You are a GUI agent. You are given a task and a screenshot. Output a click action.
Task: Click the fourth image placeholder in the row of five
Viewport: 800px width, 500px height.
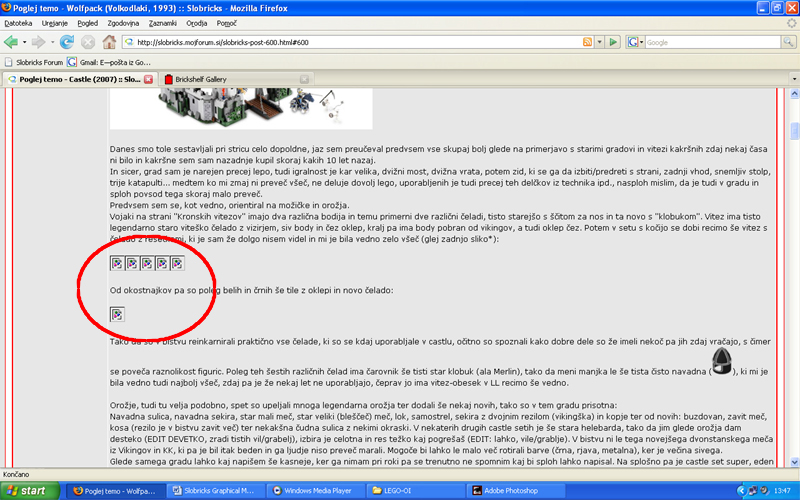click(x=162, y=263)
